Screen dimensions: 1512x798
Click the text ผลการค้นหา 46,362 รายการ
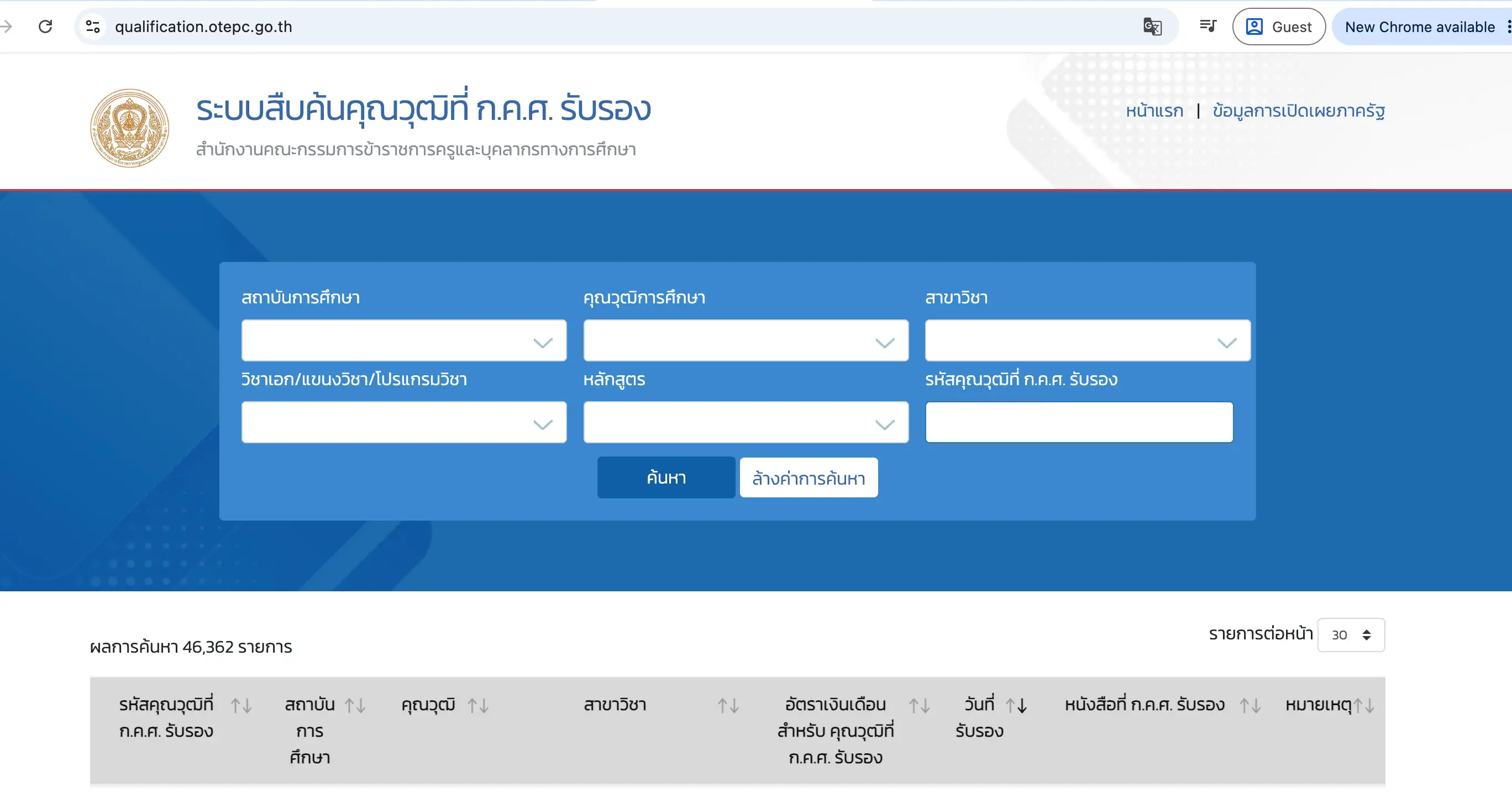(x=191, y=647)
